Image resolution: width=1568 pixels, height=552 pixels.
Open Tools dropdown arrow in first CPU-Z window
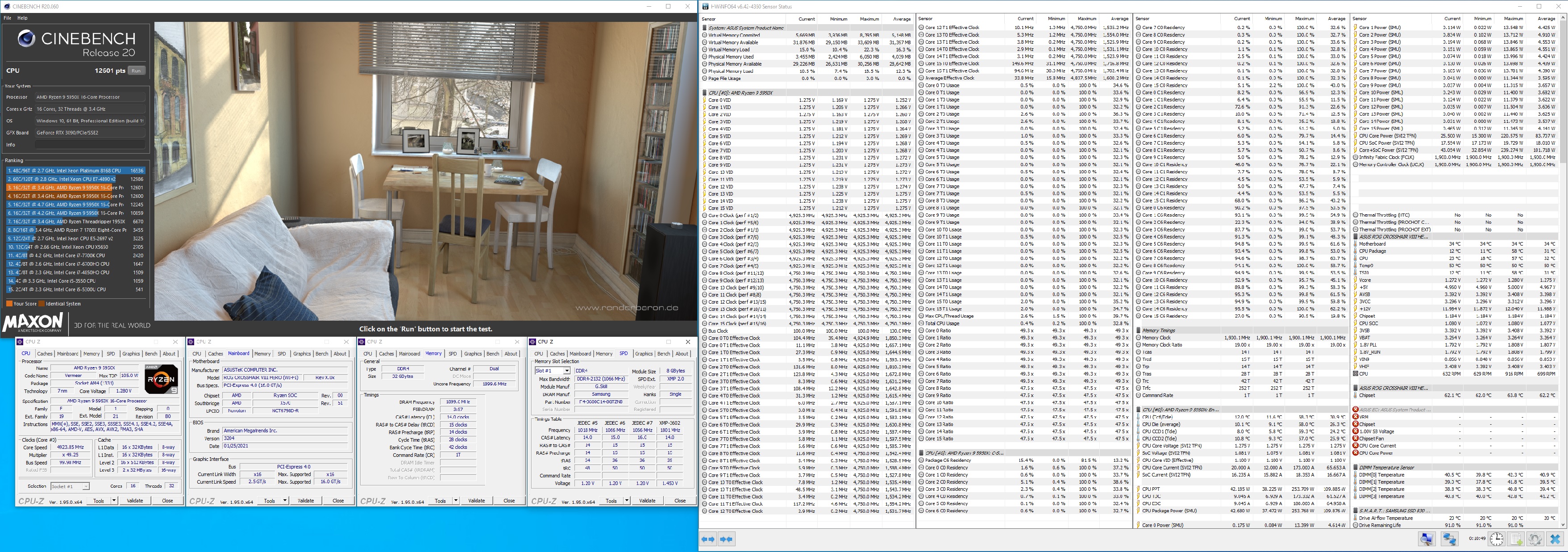[x=114, y=501]
